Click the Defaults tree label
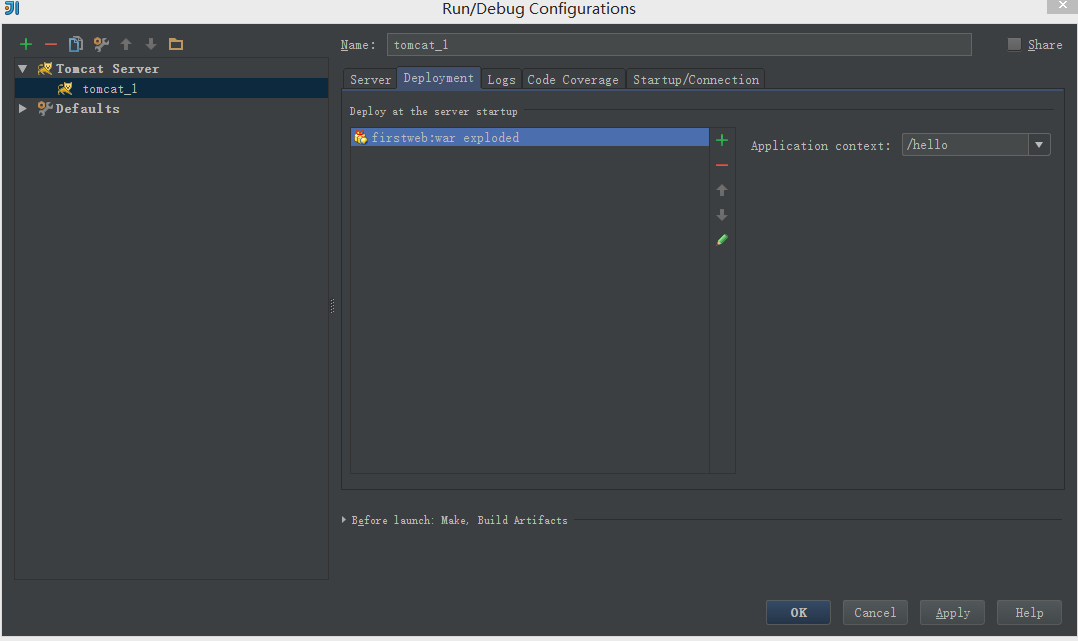The image size is (1078, 641). (87, 109)
